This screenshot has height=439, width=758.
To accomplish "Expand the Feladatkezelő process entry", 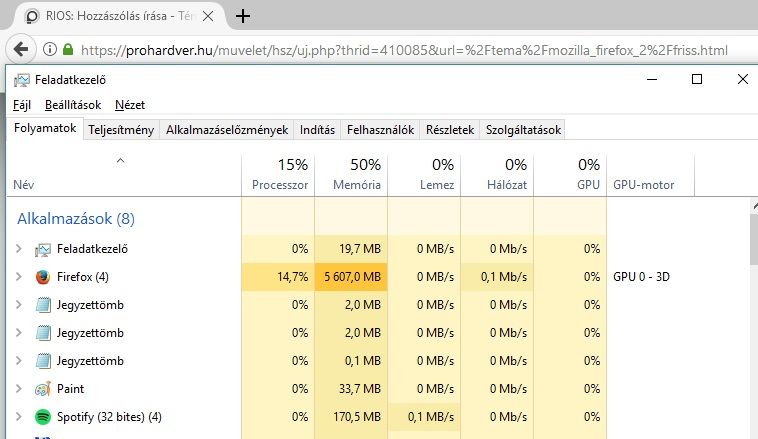I will click(x=18, y=249).
